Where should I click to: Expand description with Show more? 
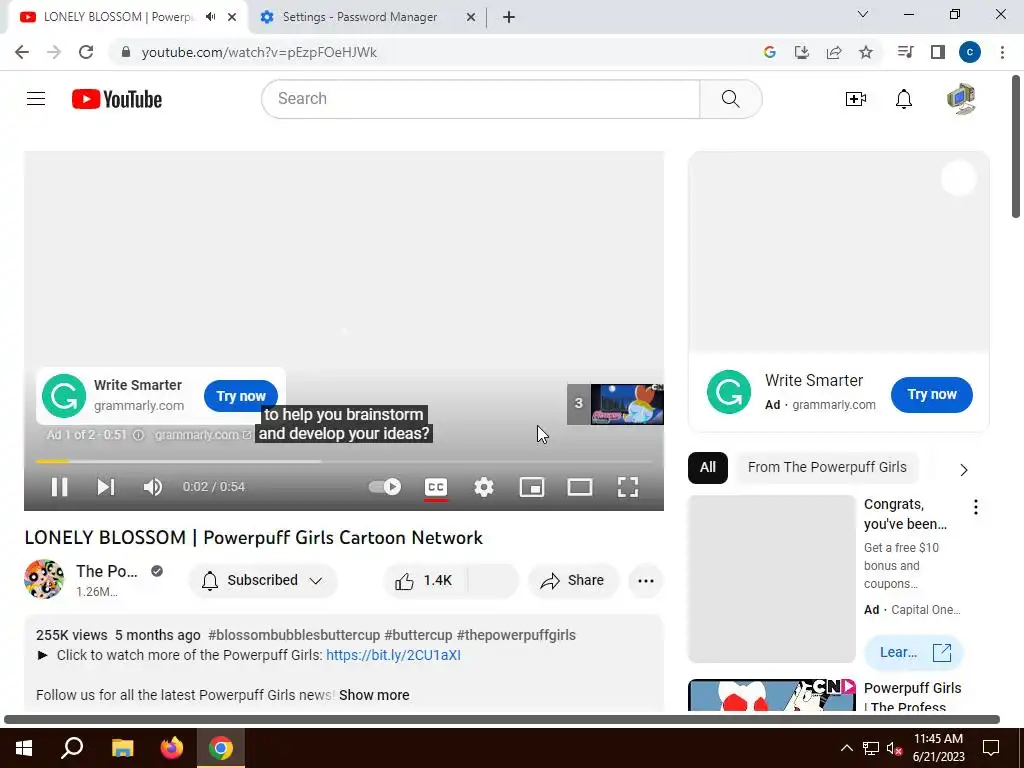tap(374, 695)
